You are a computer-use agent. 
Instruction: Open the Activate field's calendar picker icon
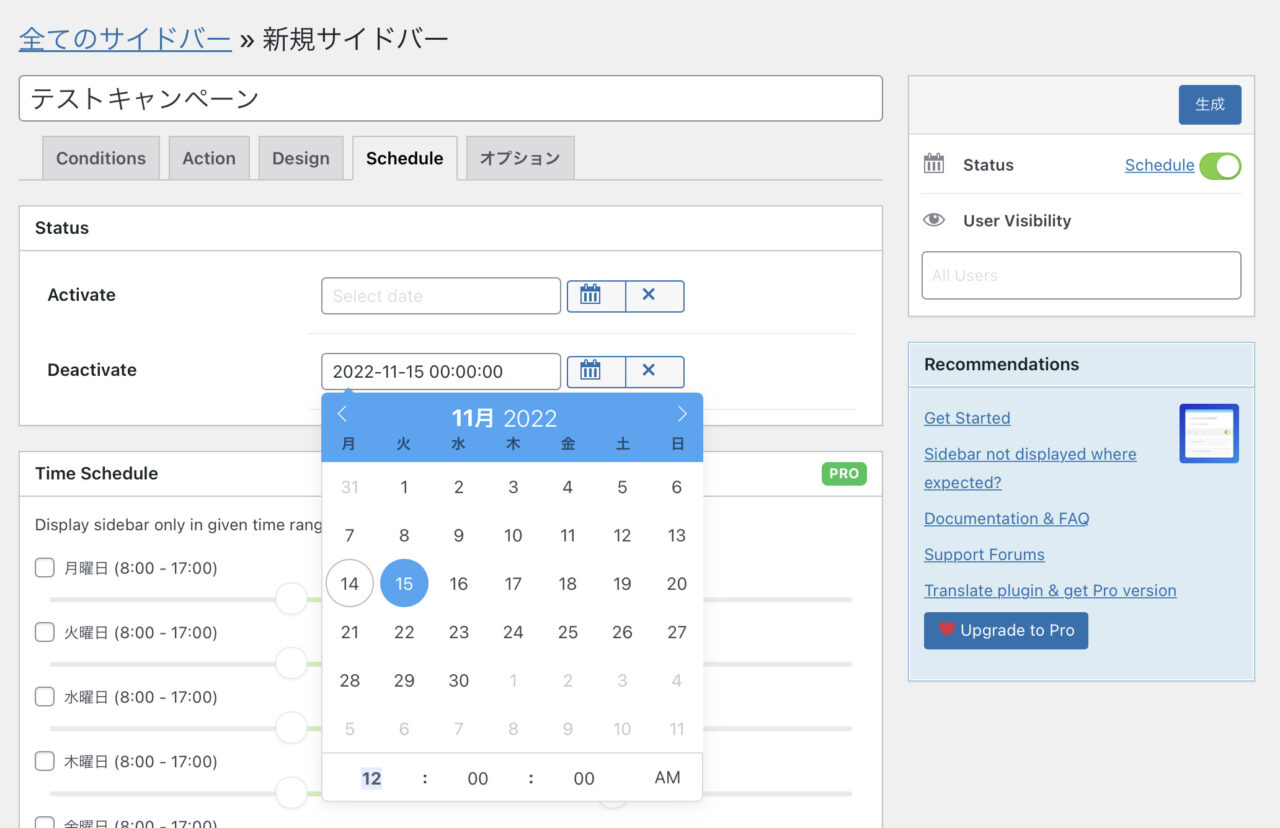pos(595,296)
